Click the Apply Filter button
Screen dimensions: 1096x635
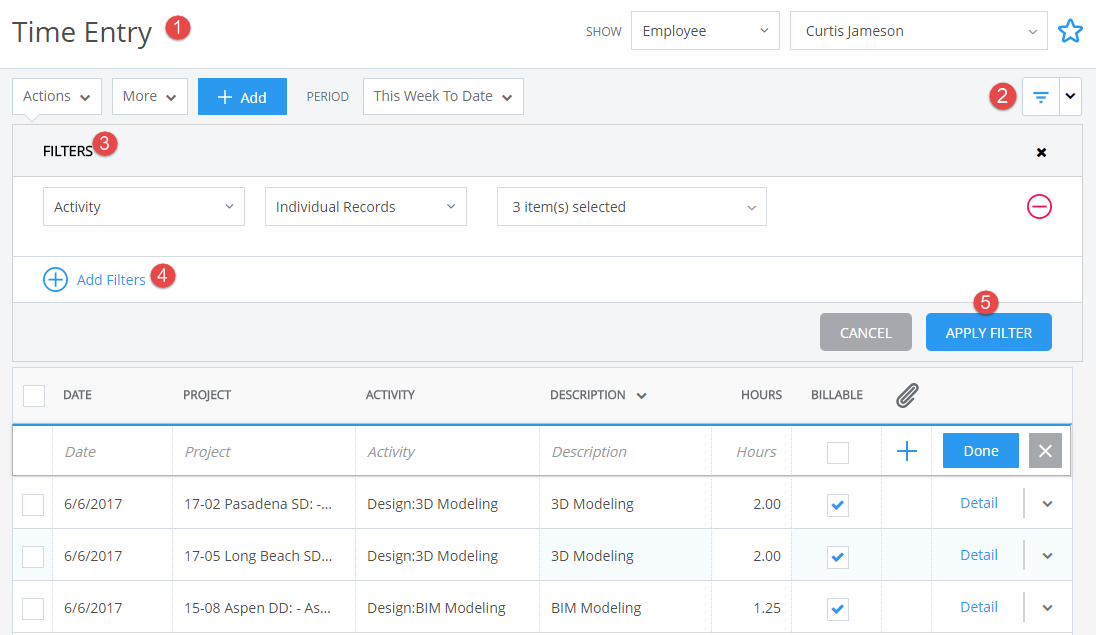pos(988,332)
